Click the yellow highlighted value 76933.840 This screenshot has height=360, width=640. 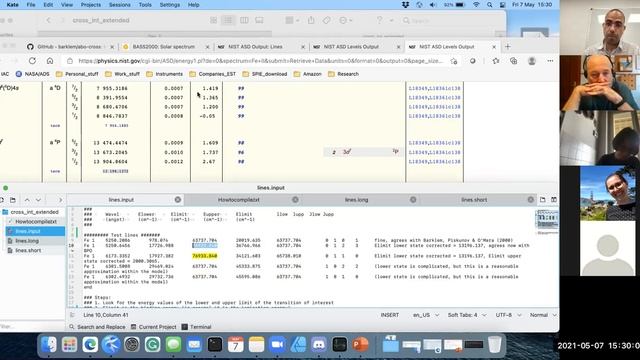205,256
